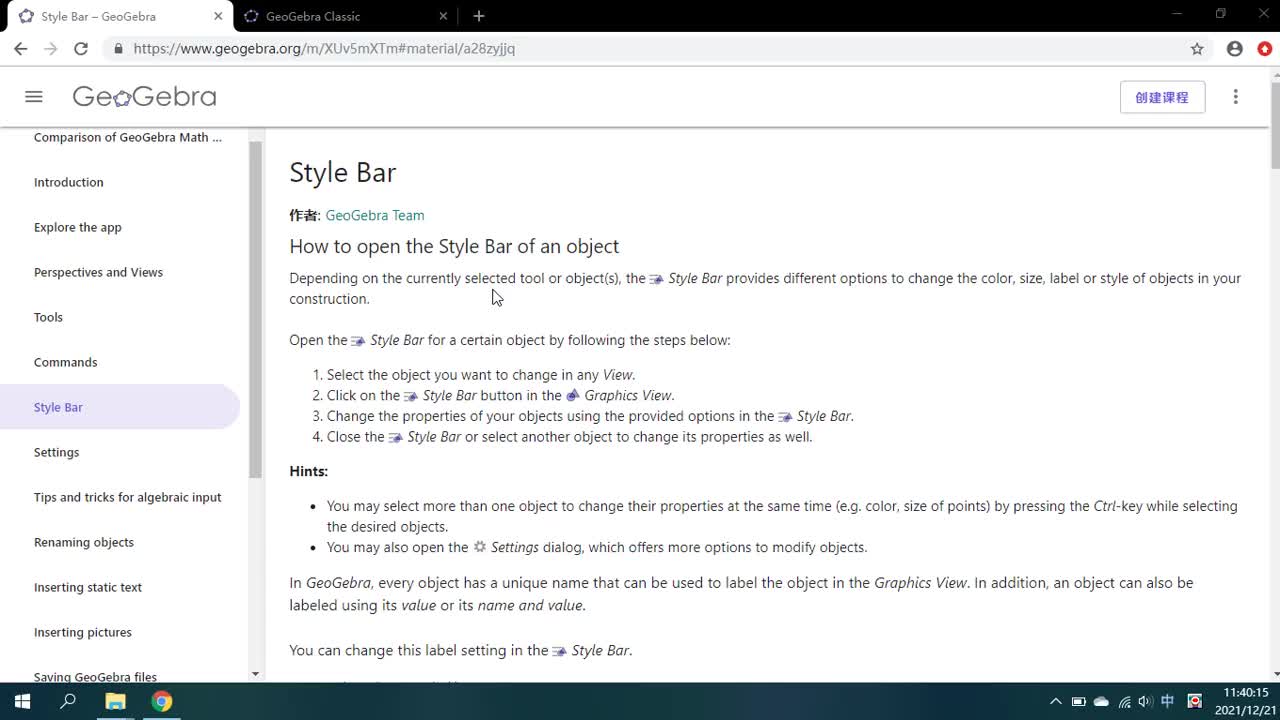Open the taskbar clock and date
Screen dimensions: 1280x720
click(x=1245, y=701)
